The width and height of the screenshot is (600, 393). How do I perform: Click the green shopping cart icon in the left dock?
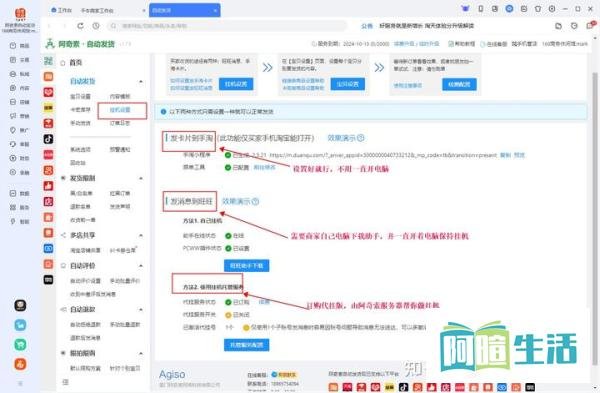pyautogui.click(x=20, y=344)
